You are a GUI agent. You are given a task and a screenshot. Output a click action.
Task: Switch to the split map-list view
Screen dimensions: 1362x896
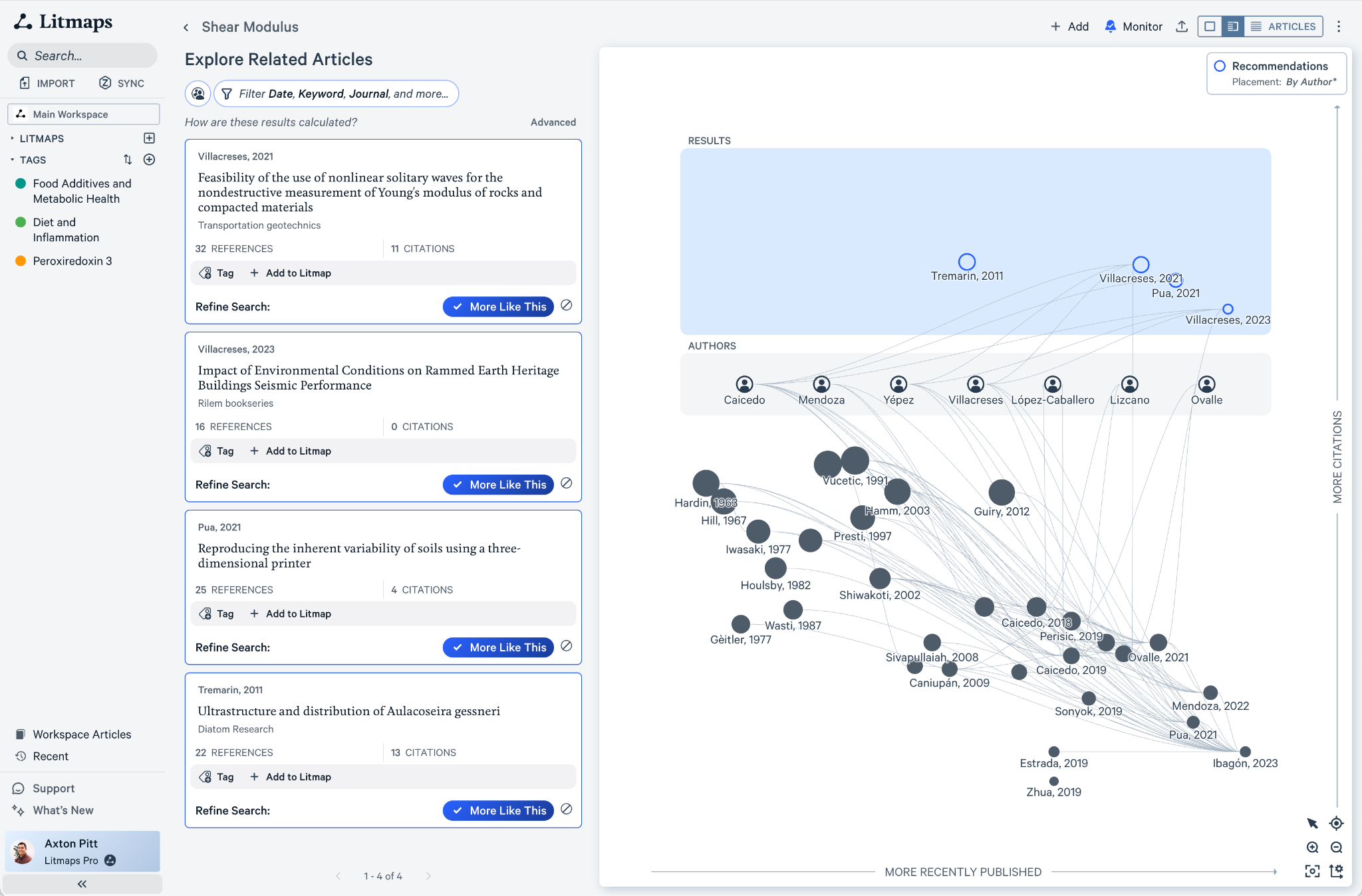coord(1232,27)
